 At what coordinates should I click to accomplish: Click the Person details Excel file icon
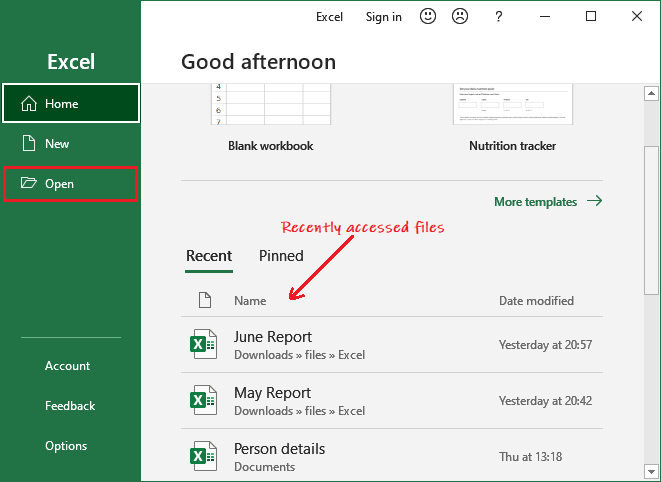pyautogui.click(x=204, y=456)
